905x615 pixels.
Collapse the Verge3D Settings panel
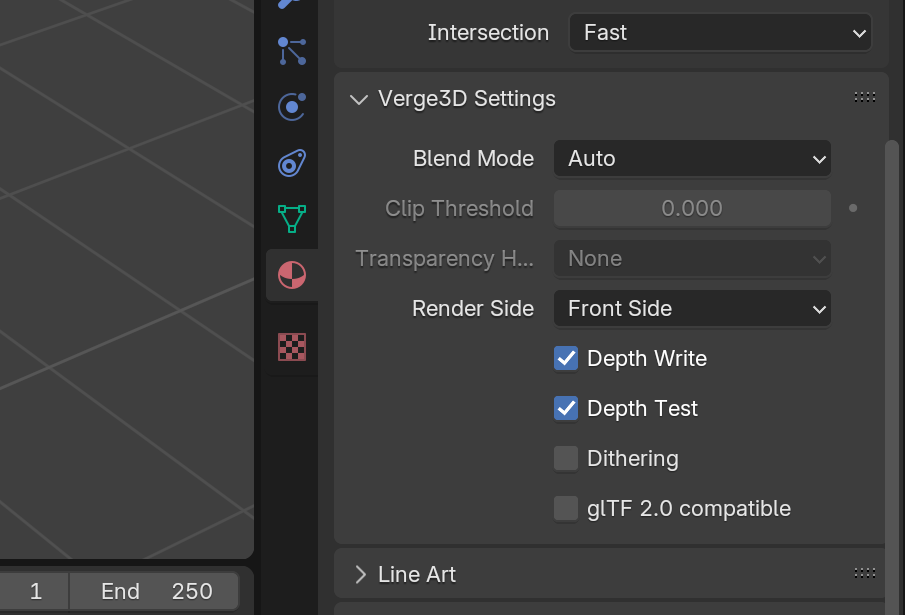click(359, 99)
